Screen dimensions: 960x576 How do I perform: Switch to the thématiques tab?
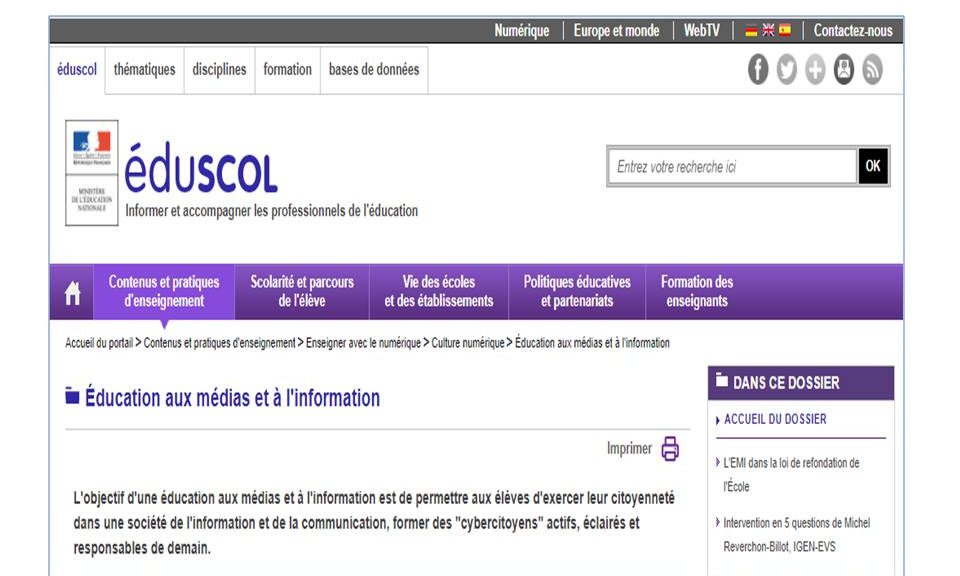coord(144,70)
